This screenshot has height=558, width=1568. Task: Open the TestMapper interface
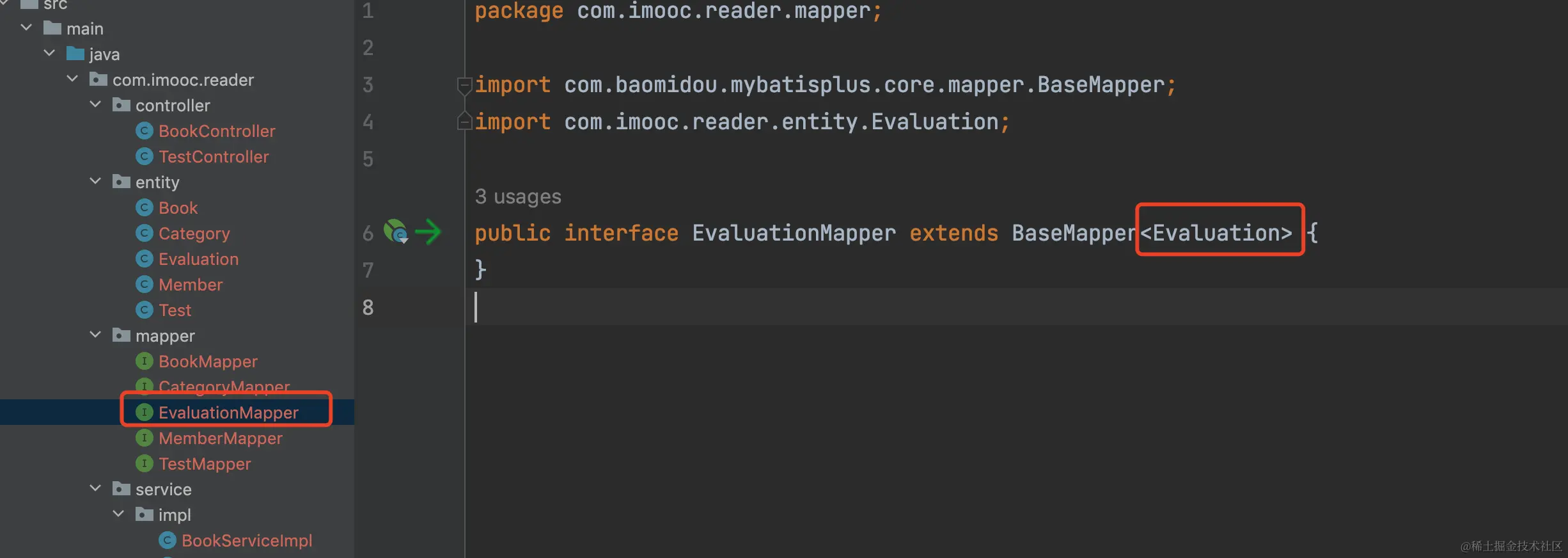point(205,464)
